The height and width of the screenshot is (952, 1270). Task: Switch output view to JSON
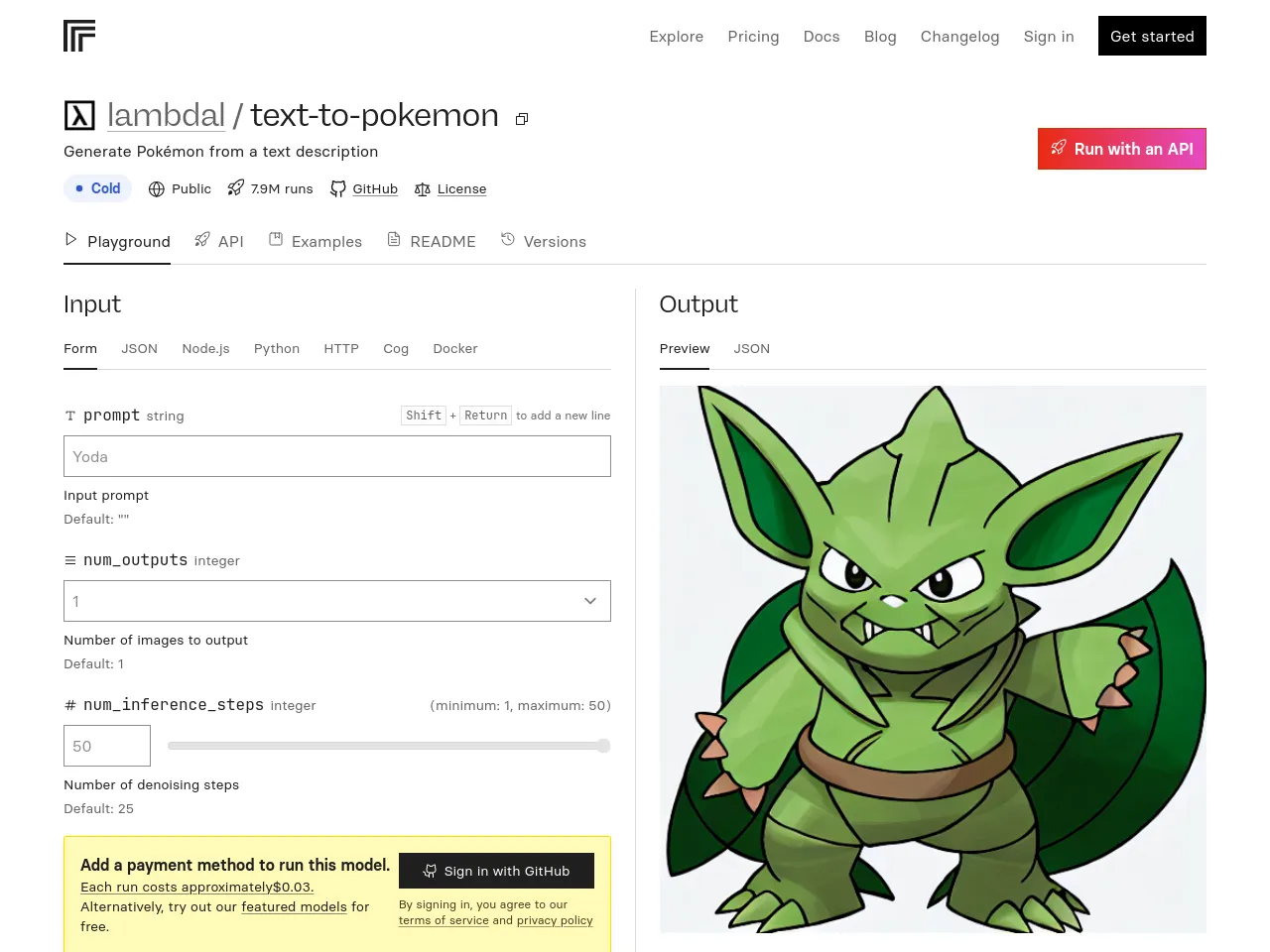pyautogui.click(x=751, y=349)
